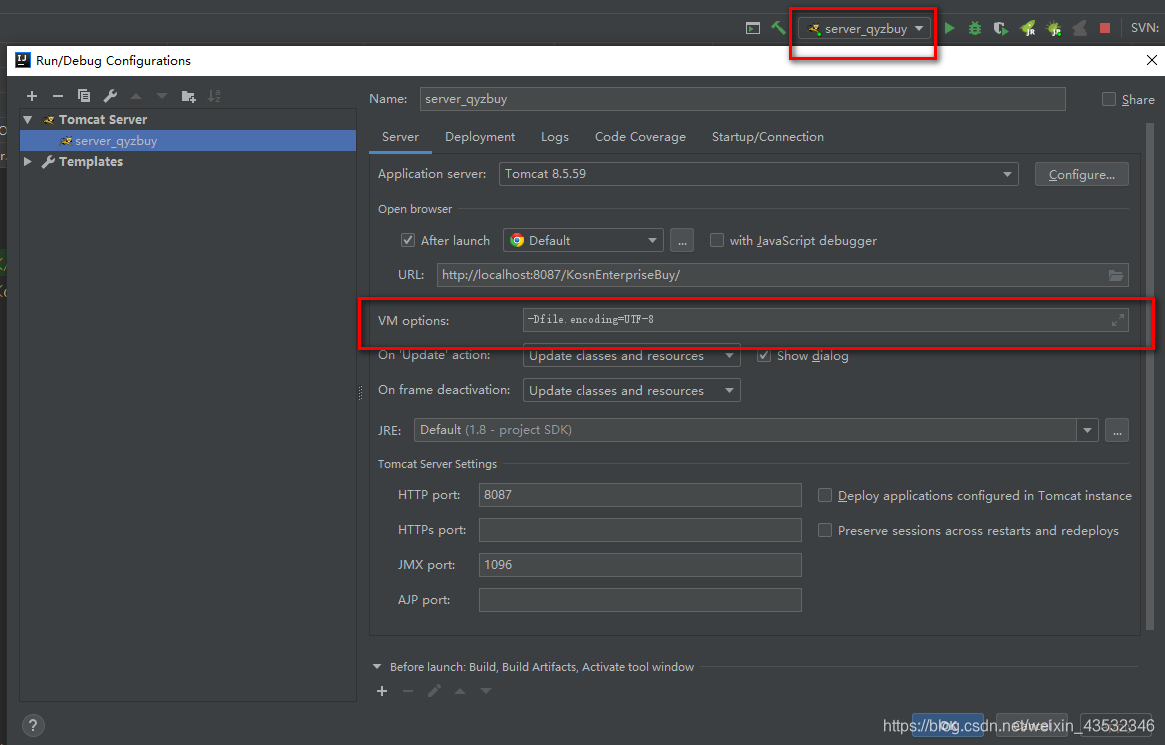The height and width of the screenshot is (745, 1165).
Task: Switch to the Server tab
Action: (400, 137)
